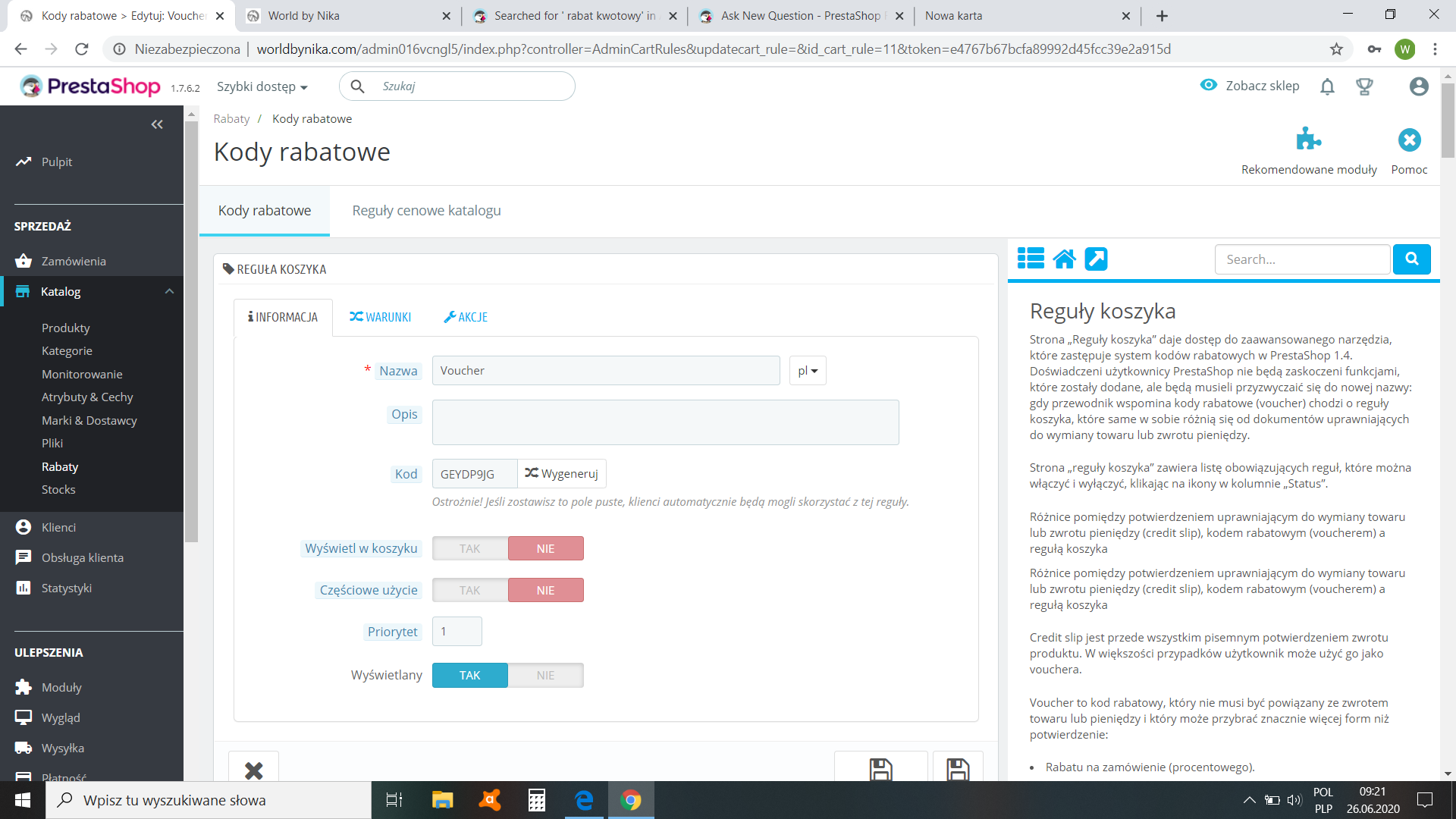This screenshot has height=819, width=1456.
Task: Open the employee profile avatar icon
Action: coord(1419,86)
